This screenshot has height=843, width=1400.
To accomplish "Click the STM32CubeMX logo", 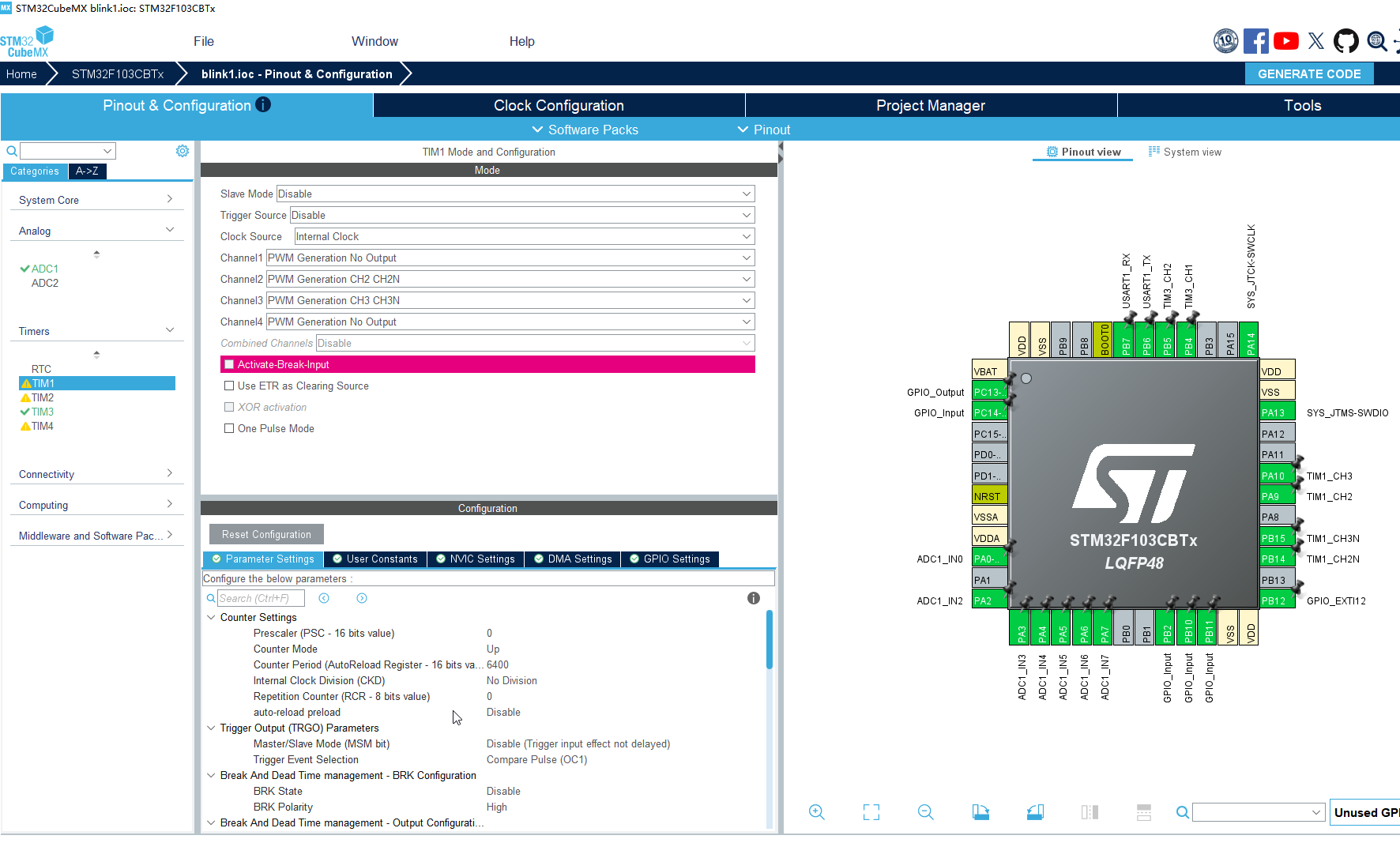I will click(27, 41).
